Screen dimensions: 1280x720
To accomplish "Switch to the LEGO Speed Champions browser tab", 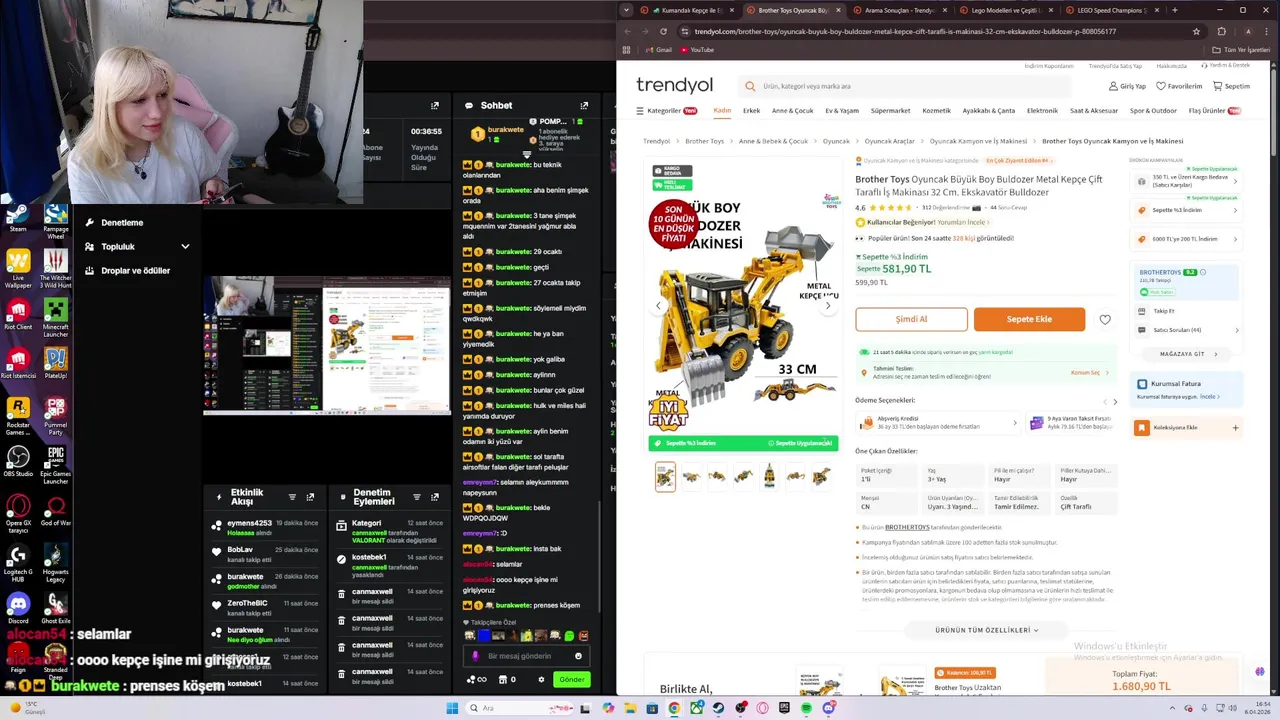I will pos(1110,10).
